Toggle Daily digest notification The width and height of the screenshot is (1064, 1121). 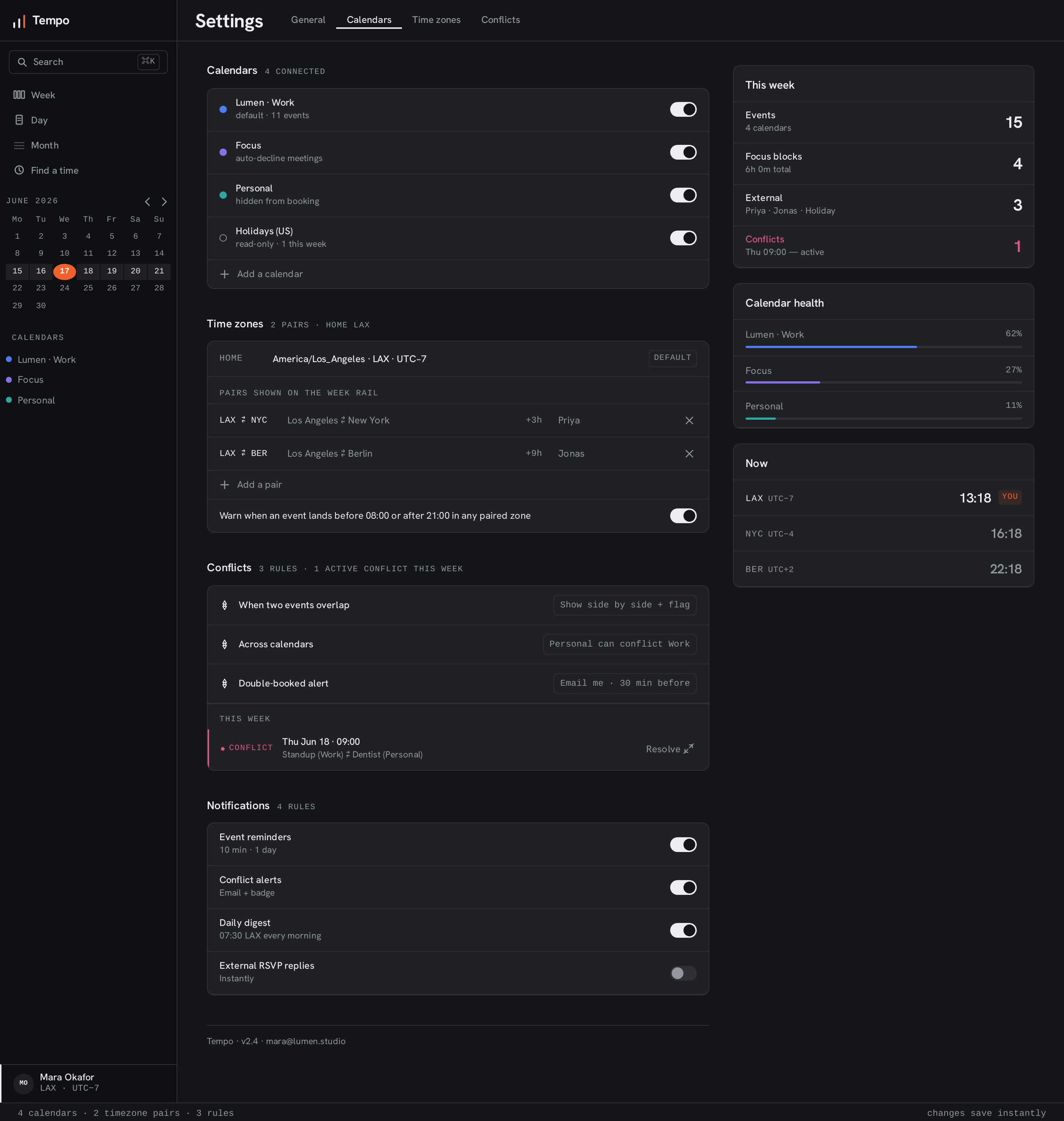(x=683, y=930)
